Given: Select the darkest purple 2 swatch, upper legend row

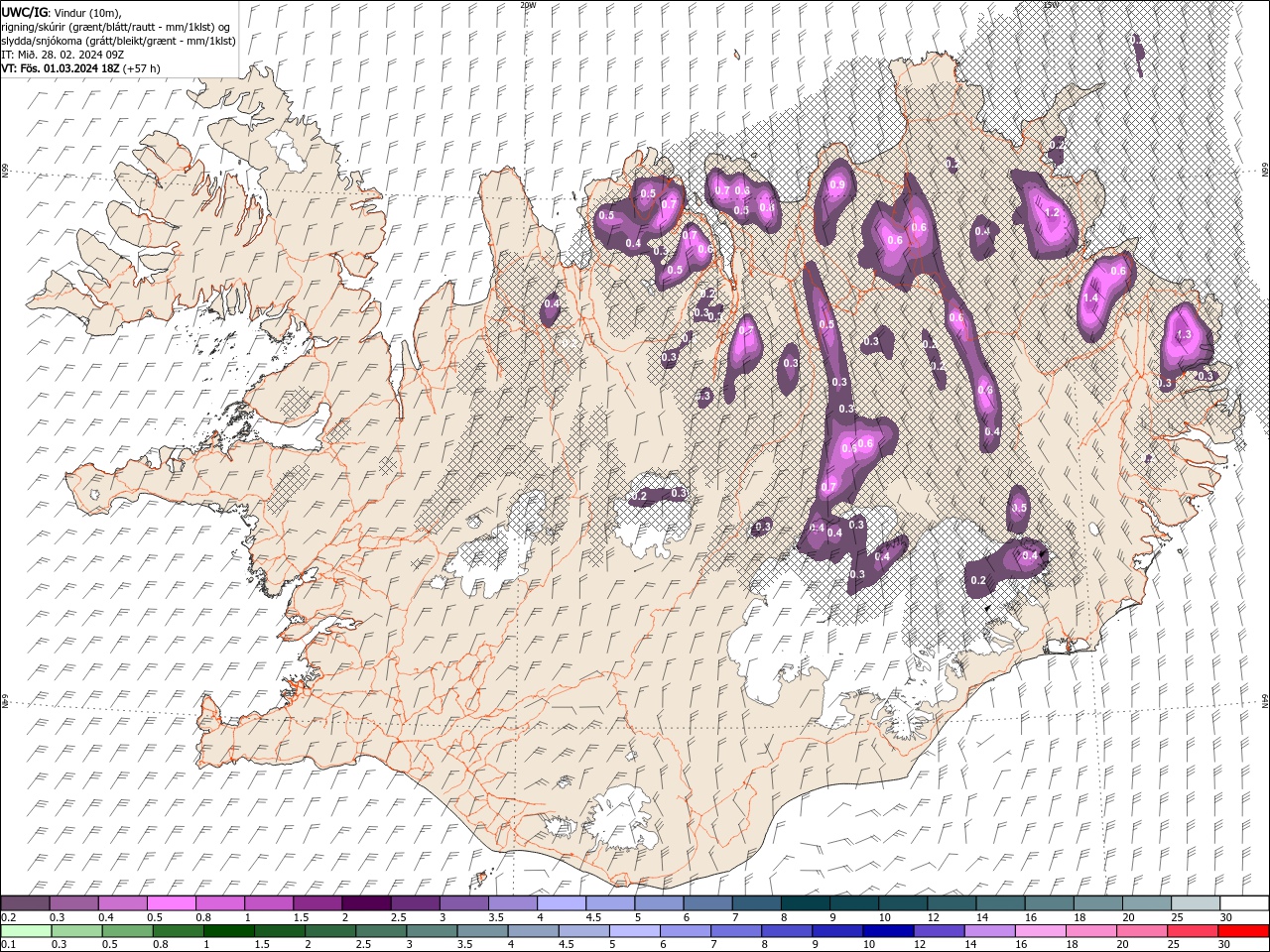Looking at the screenshot, I should click(x=366, y=903).
